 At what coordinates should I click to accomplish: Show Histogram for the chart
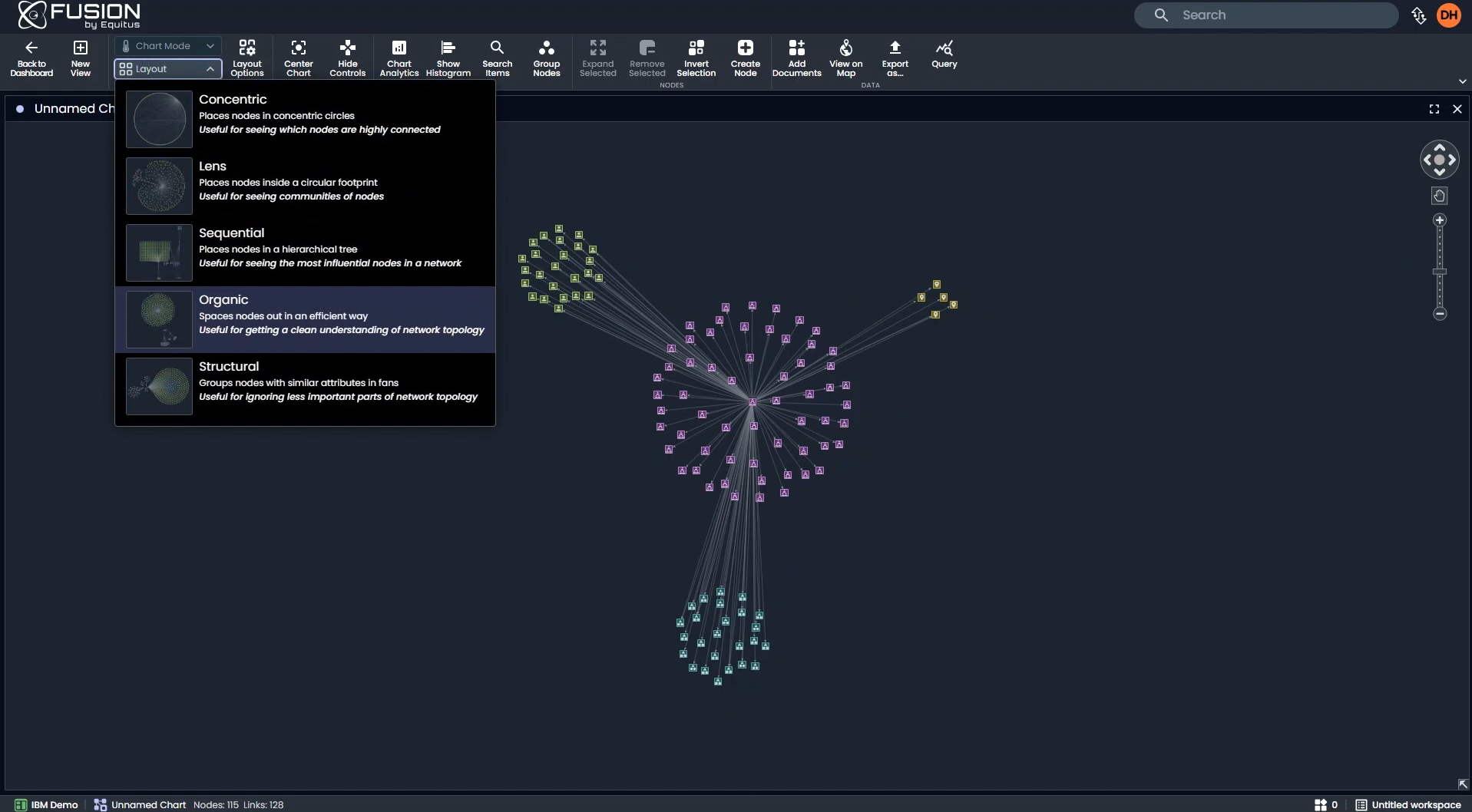point(448,57)
